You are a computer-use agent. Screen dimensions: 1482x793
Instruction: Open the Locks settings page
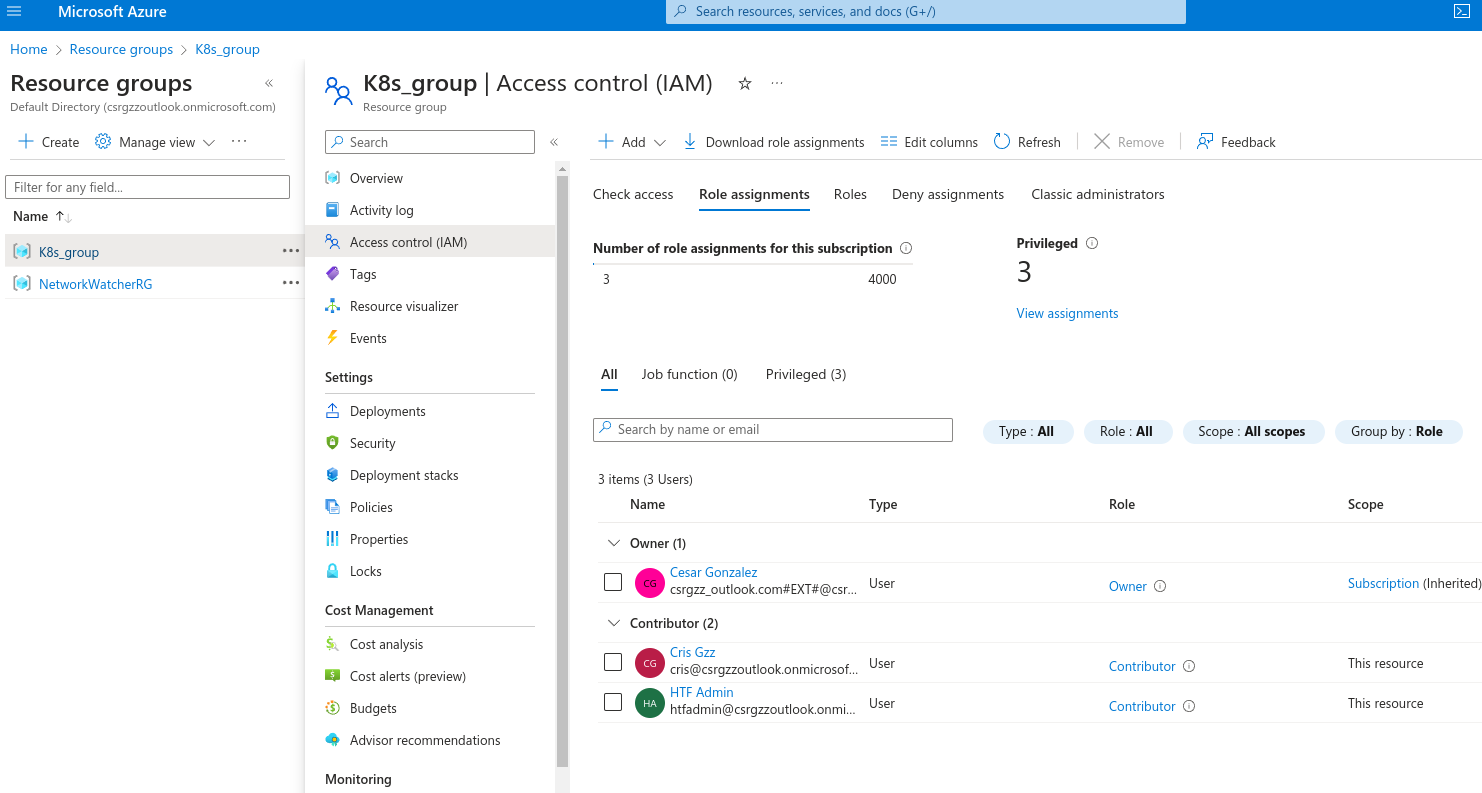click(x=365, y=571)
